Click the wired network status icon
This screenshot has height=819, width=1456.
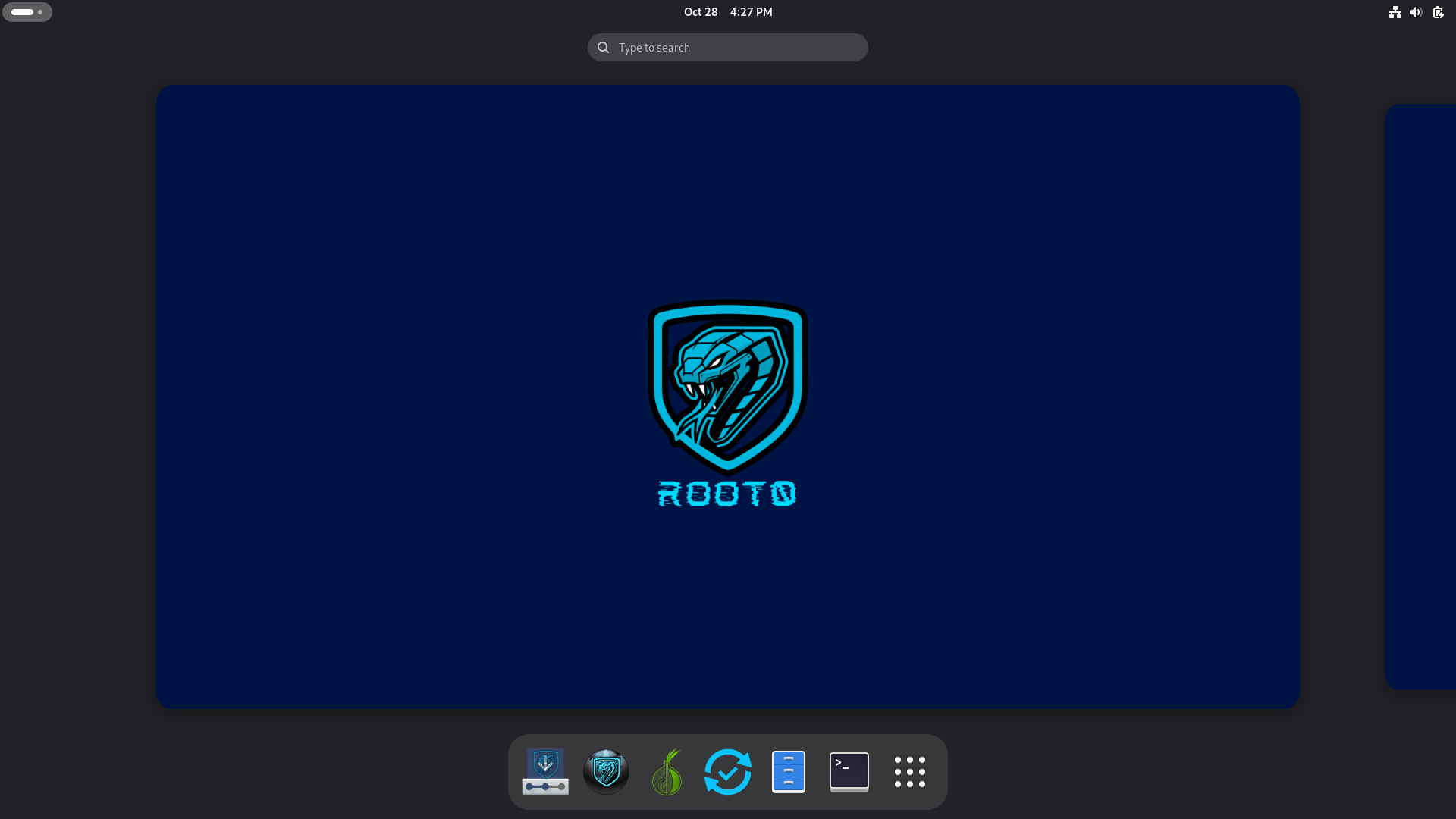click(x=1395, y=12)
